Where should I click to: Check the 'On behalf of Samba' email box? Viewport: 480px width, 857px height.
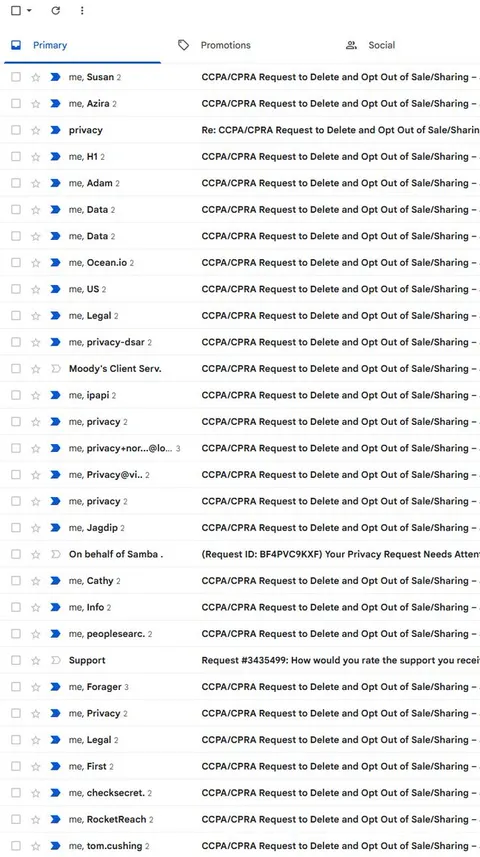tap(16, 554)
